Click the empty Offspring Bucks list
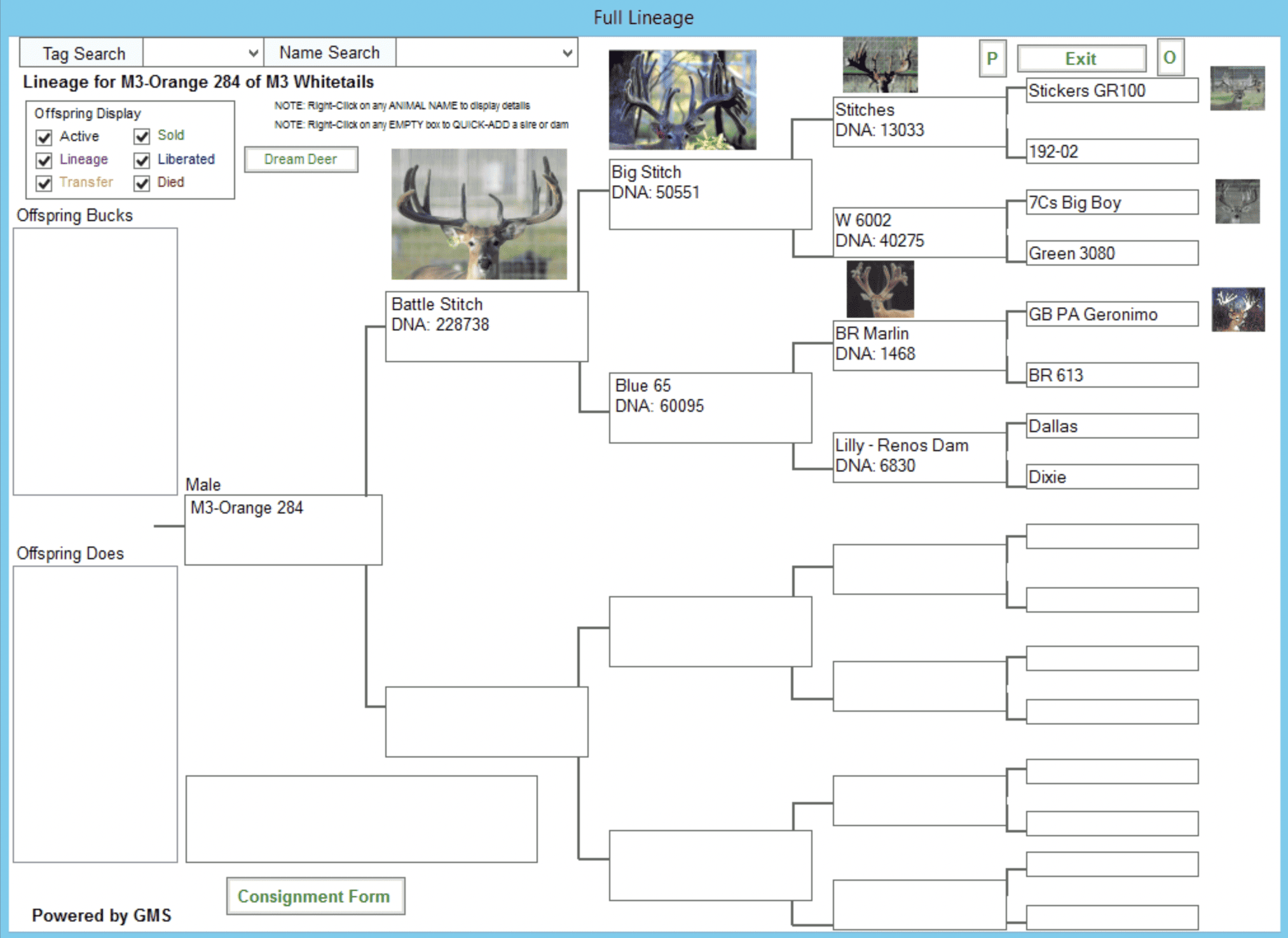 (x=95, y=361)
